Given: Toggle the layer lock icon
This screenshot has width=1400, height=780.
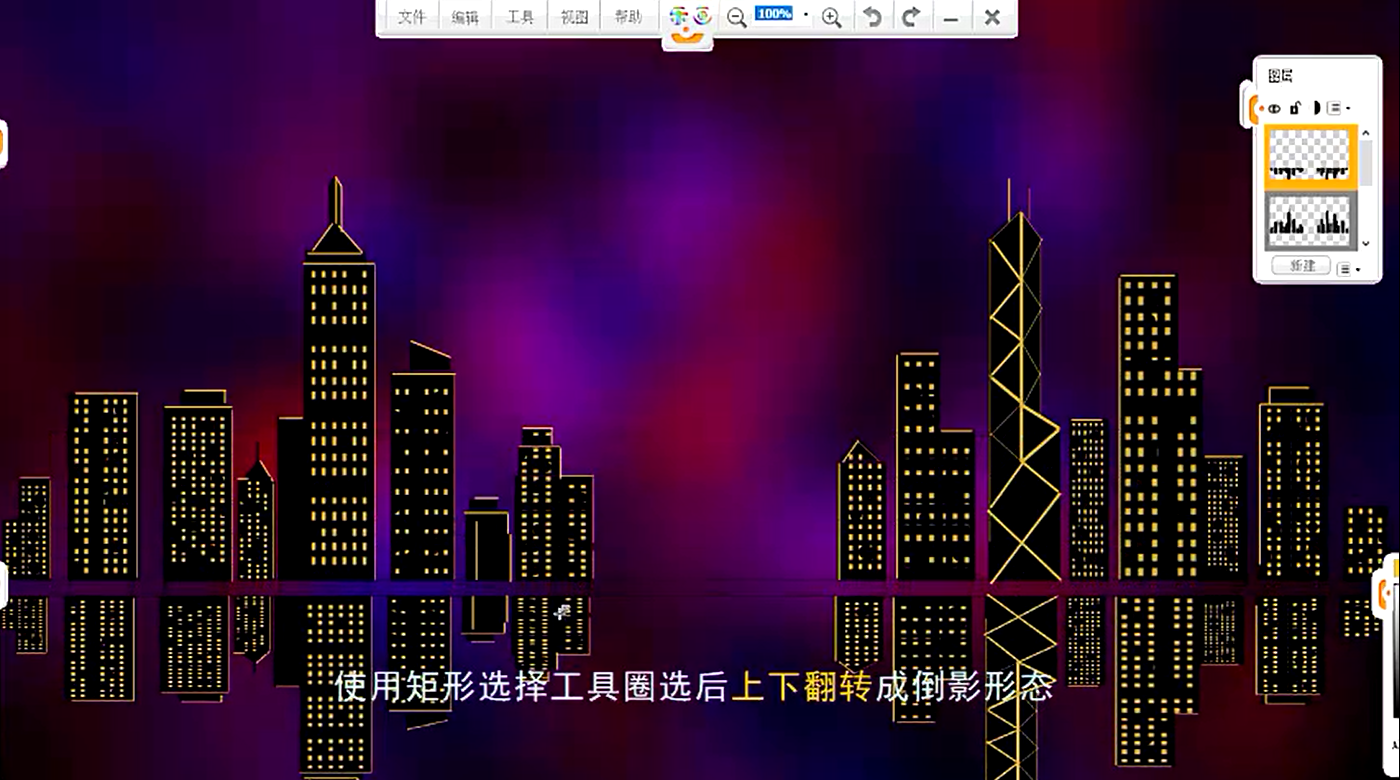Looking at the screenshot, I should 1295,108.
